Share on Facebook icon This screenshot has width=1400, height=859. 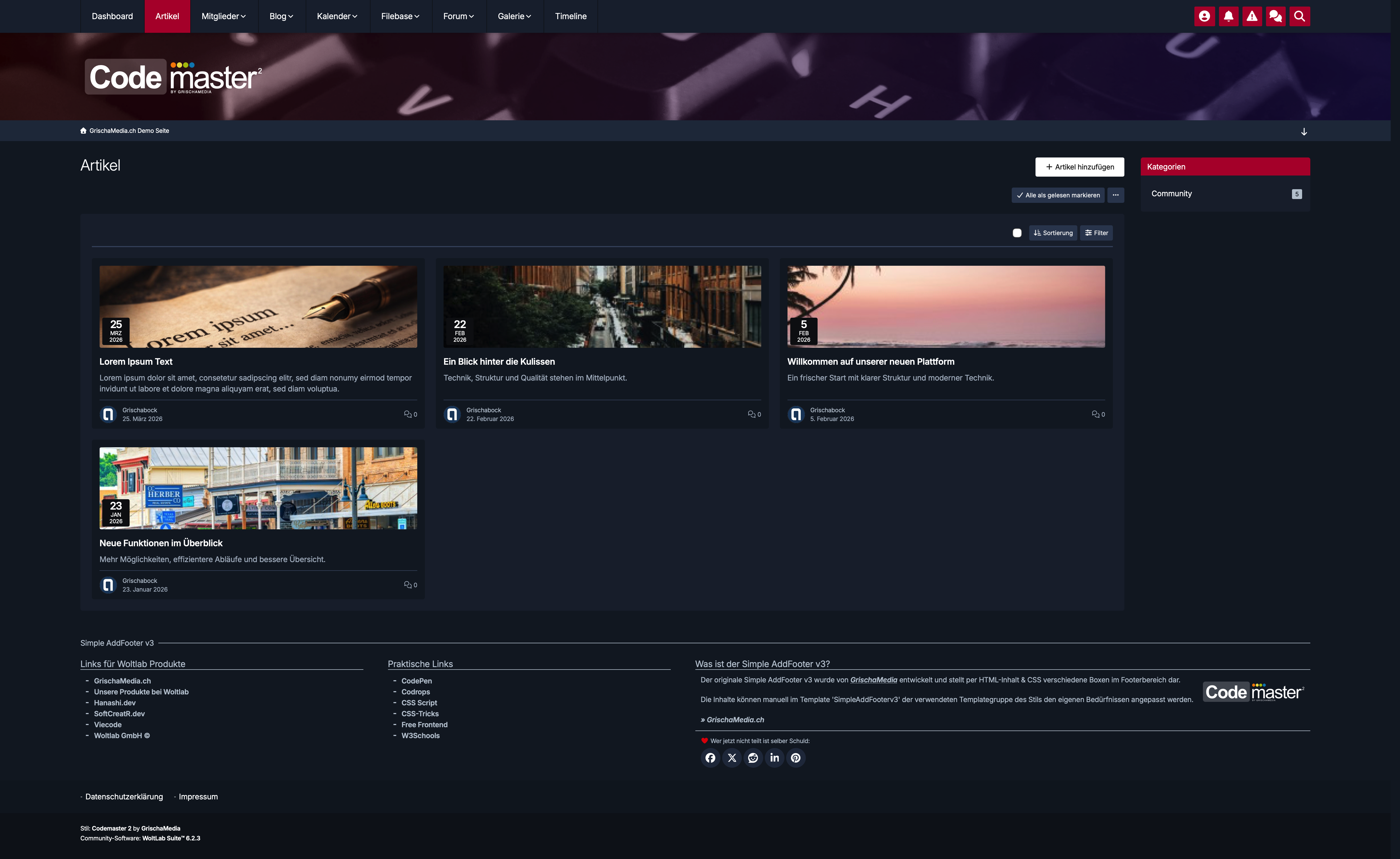click(x=710, y=758)
